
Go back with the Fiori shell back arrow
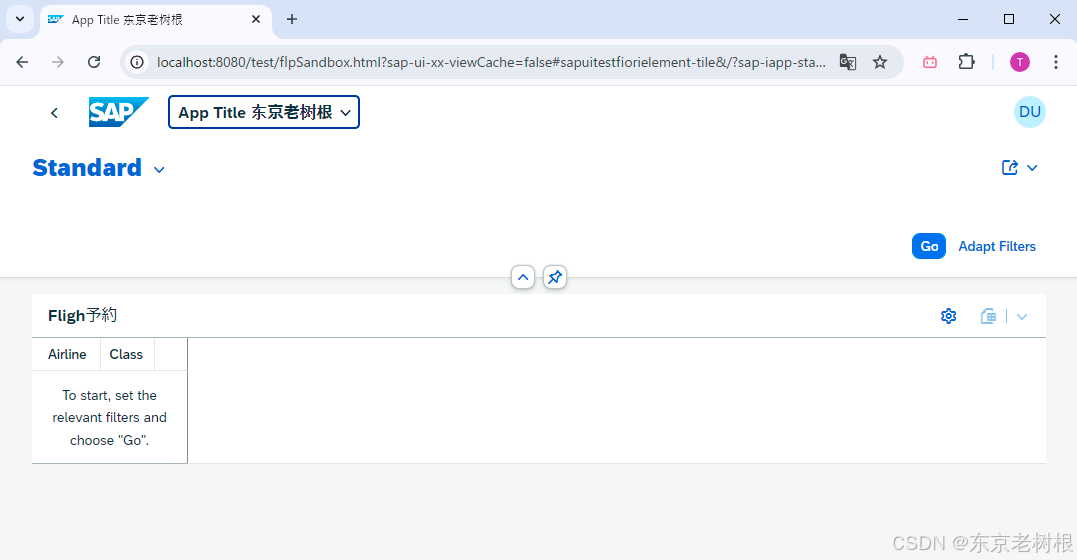pos(54,113)
